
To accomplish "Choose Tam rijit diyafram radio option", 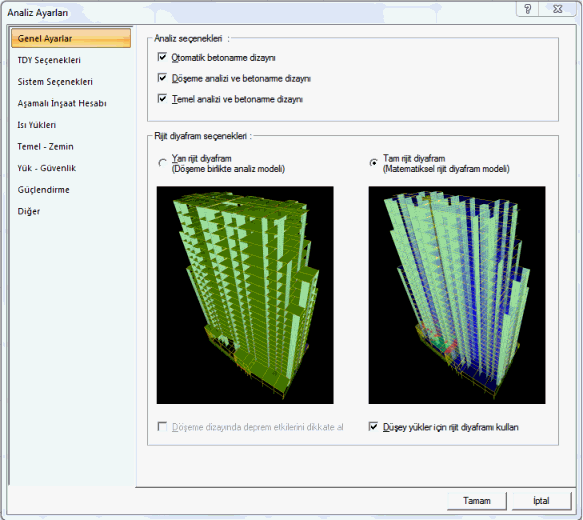I will (x=373, y=163).
